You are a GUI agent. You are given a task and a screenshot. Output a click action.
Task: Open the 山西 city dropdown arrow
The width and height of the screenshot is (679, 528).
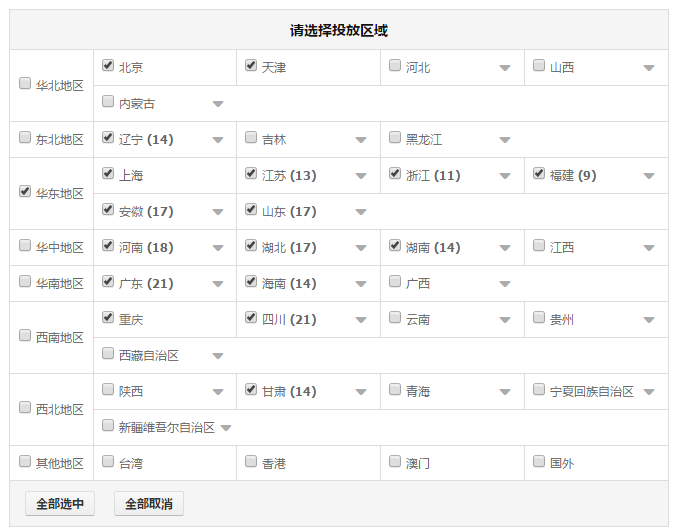(x=649, y=68)
